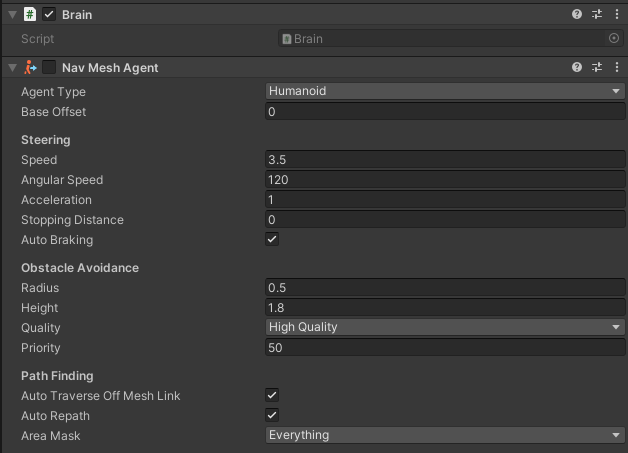Click the Nav Mesh Agent component icon

30,67
